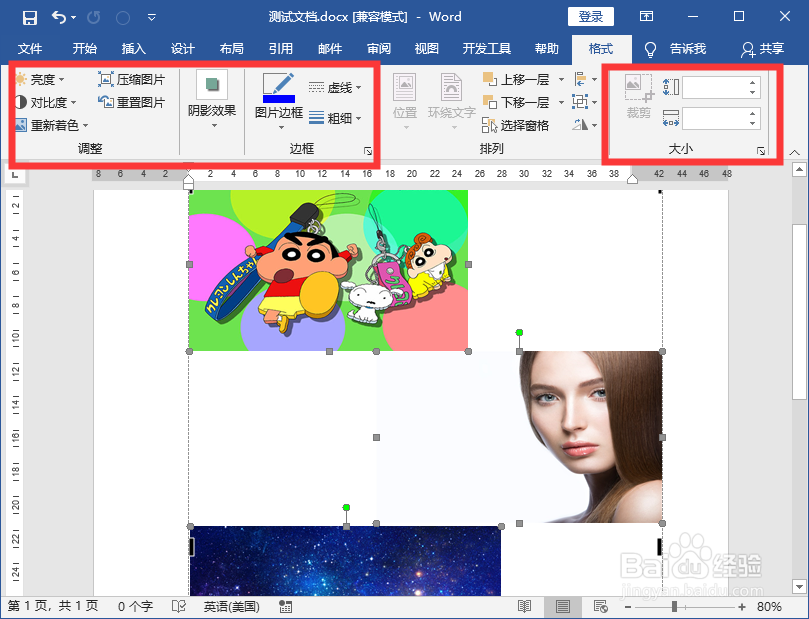Save the document with the Save icon
Screen dimensions: 809x619
click(30, 18)
